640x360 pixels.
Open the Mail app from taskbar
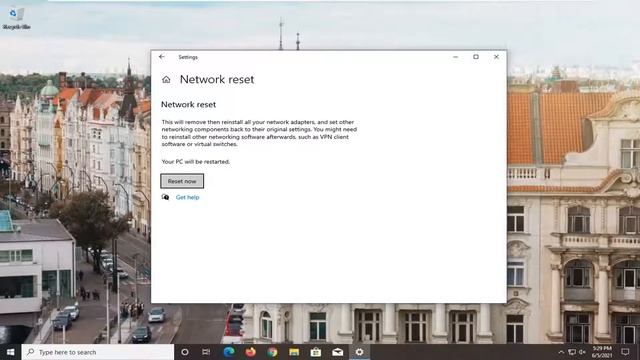[338, 352]
